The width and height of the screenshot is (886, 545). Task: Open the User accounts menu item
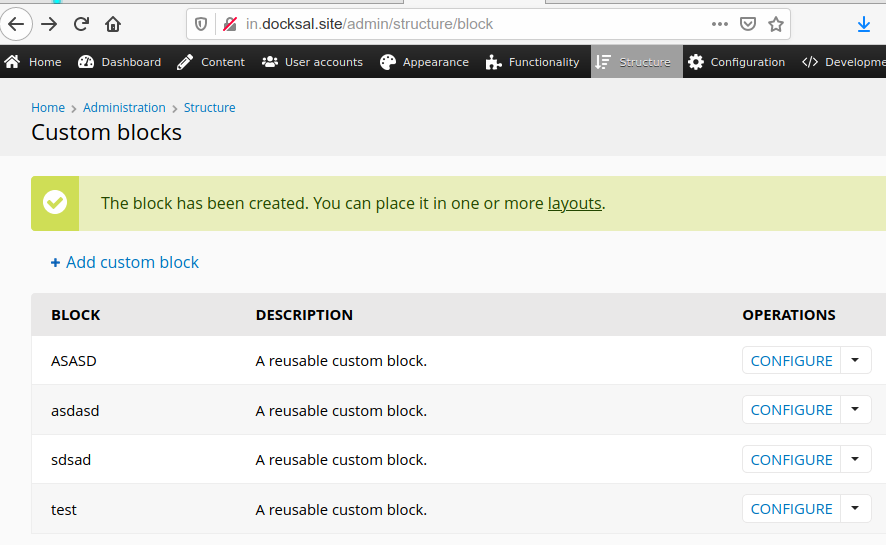312,62
